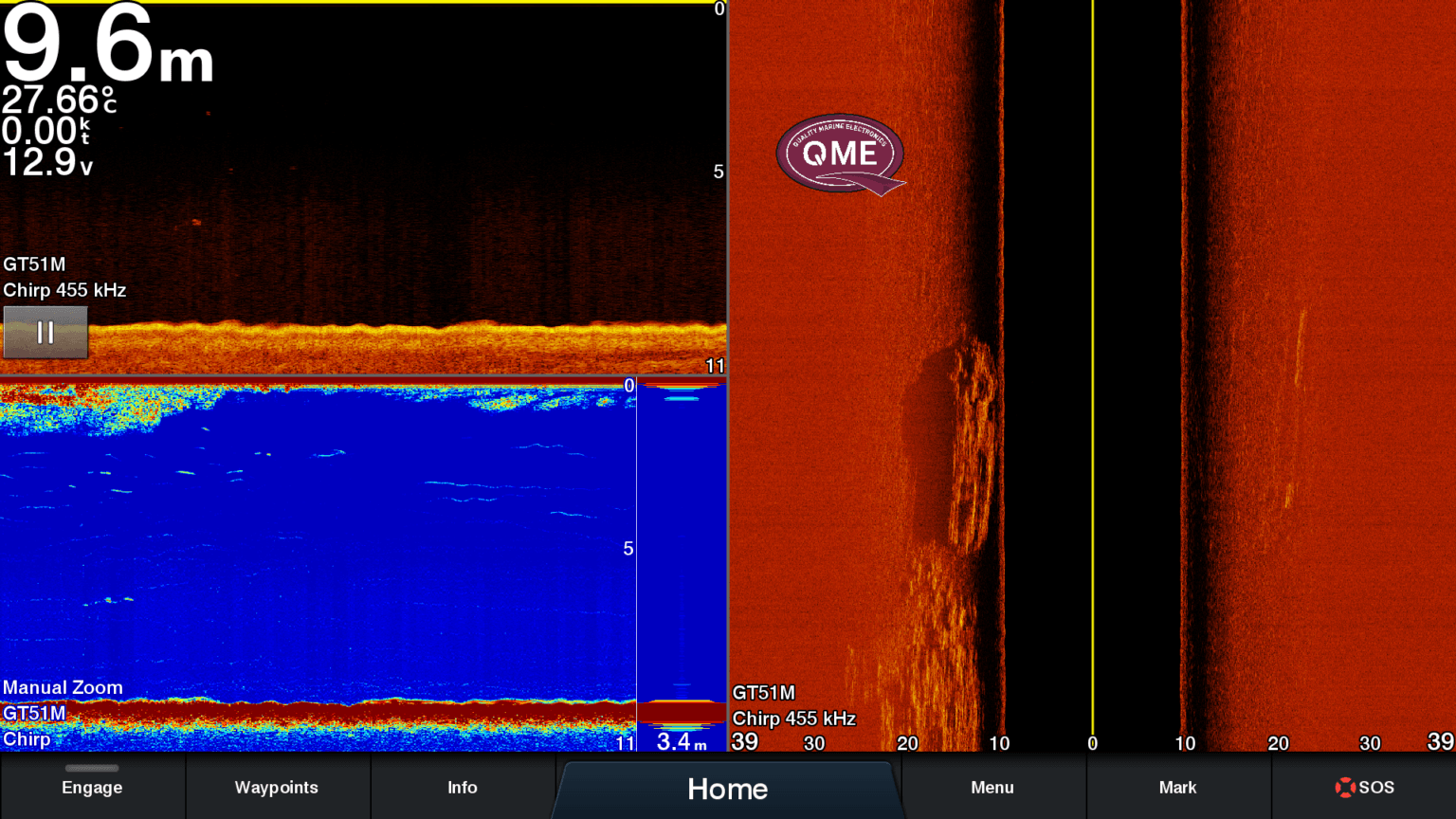Open the Waypoints list

click(277, 788)
